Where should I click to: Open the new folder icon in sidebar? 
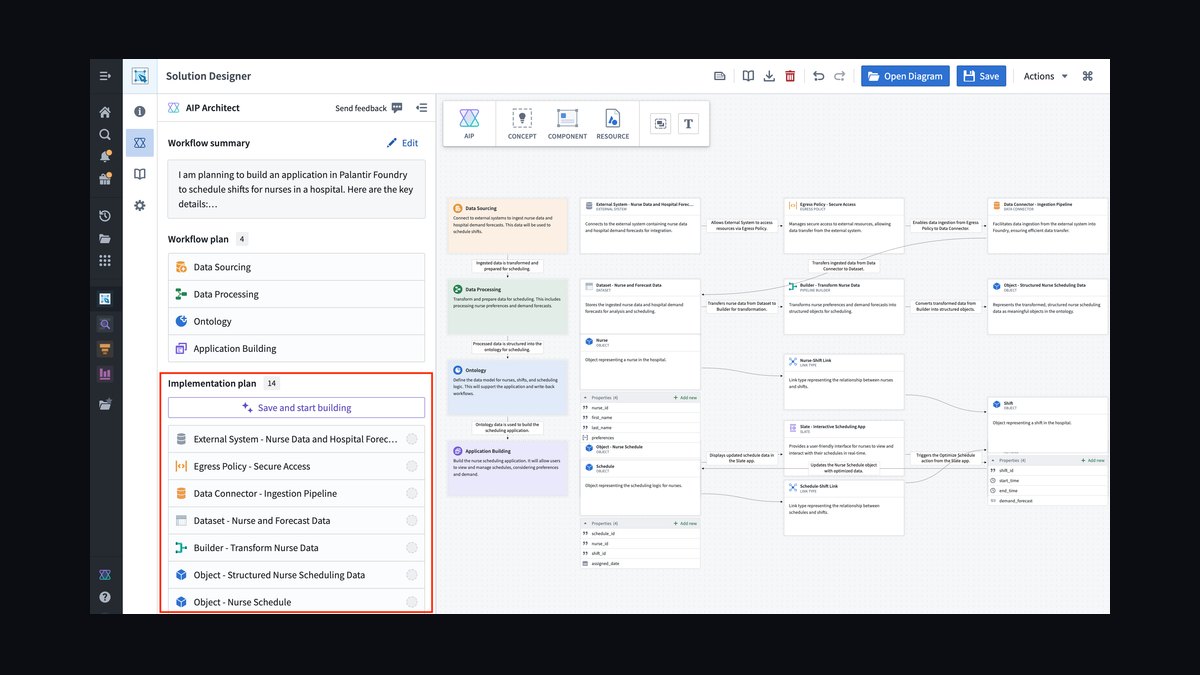[105, 405]
